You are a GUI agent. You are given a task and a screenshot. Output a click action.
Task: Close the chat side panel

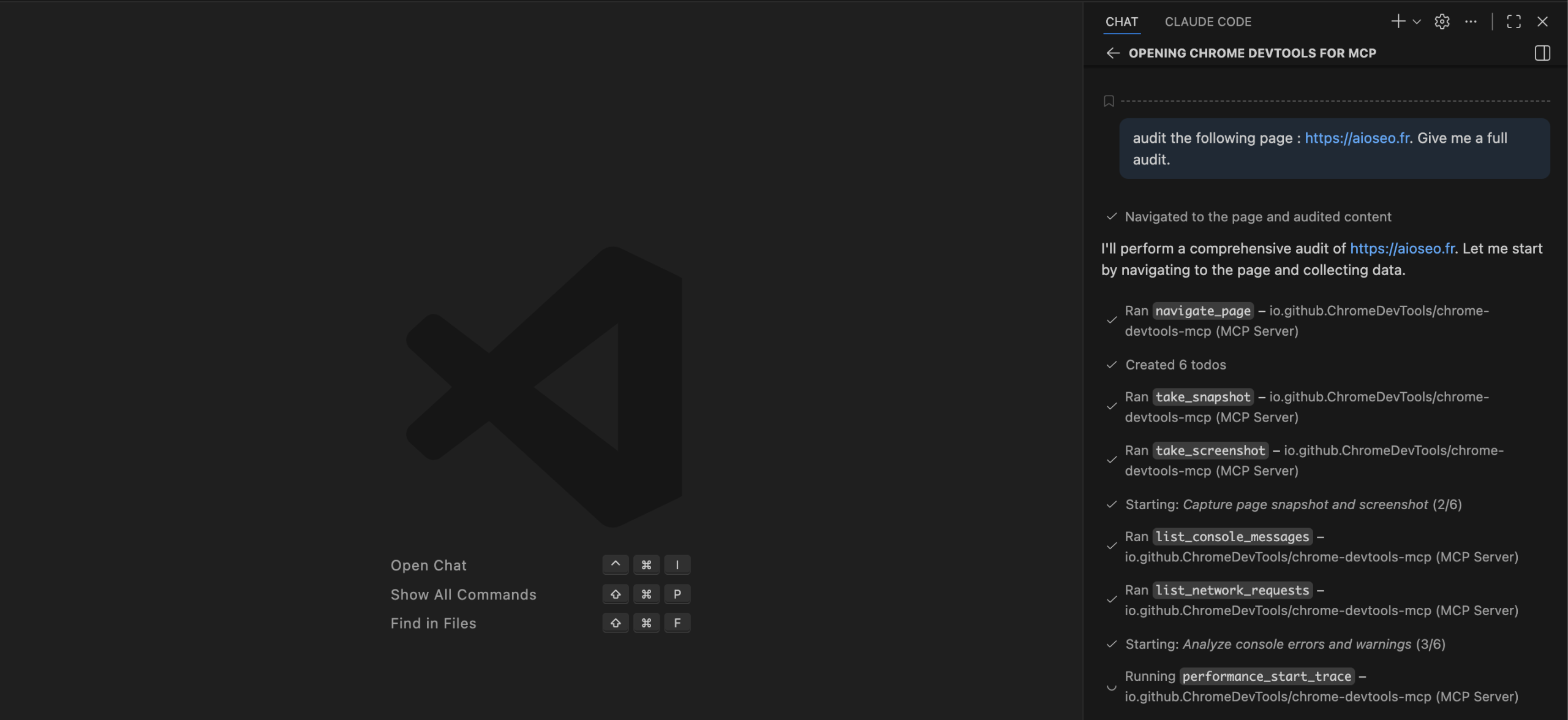pos(1542,21)
